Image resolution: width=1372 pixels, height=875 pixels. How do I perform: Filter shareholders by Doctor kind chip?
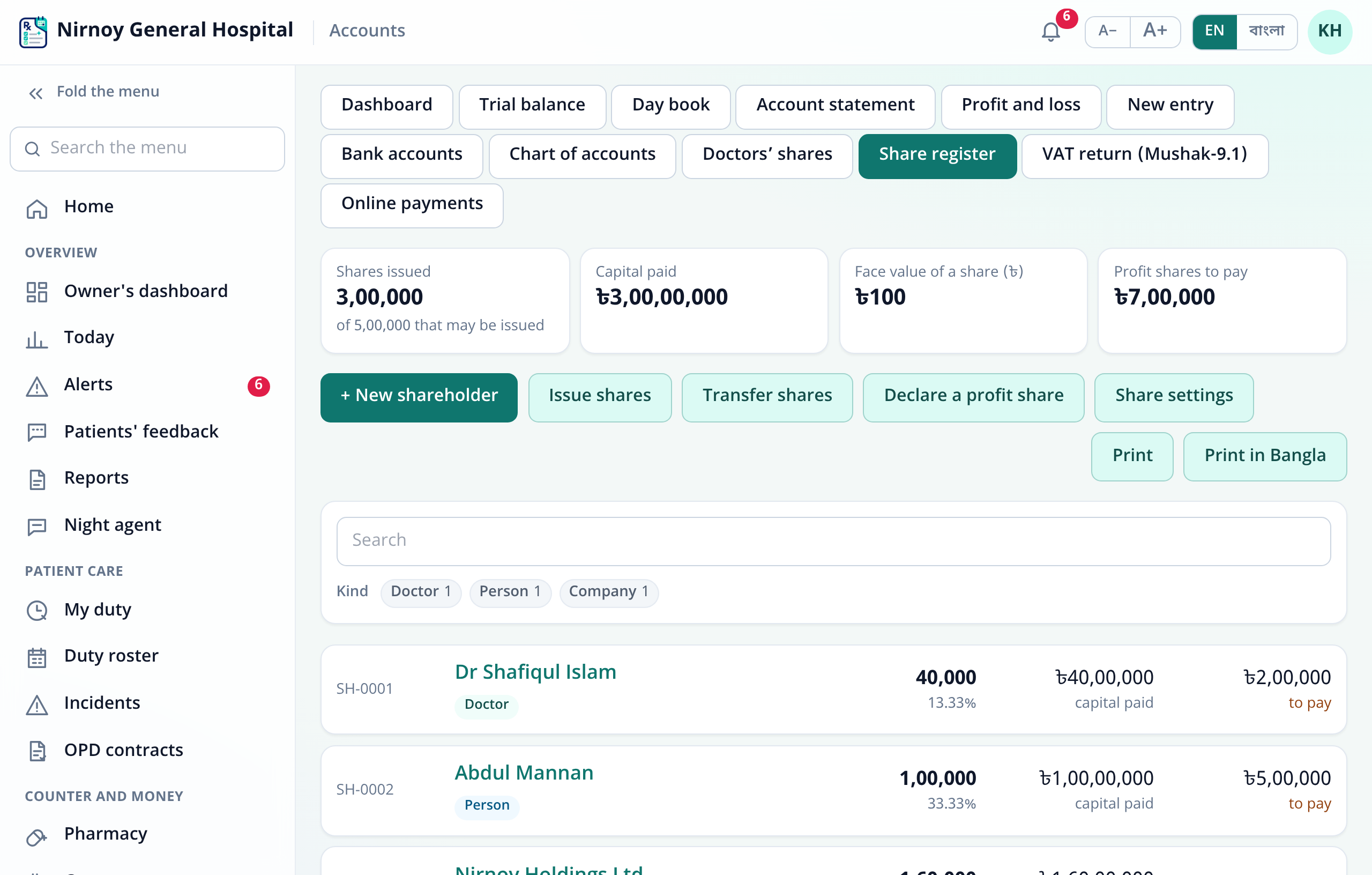pyautogui.click(x=421, y=592)
